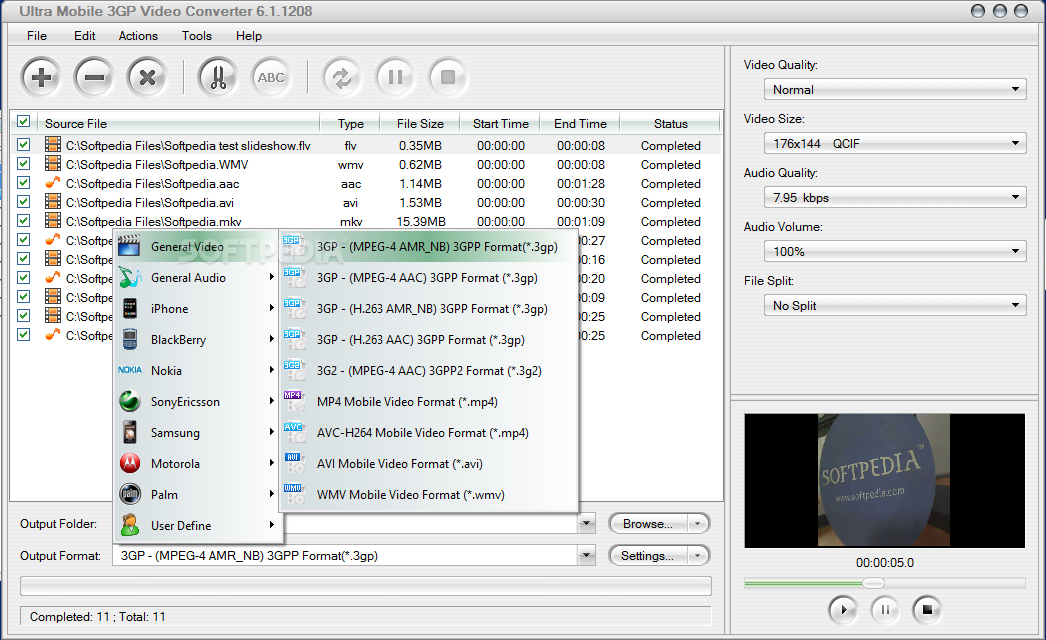1046x640 pixels.
Task: Toggle checkbox of row ending 00:16
Action: tap(24, 258)
